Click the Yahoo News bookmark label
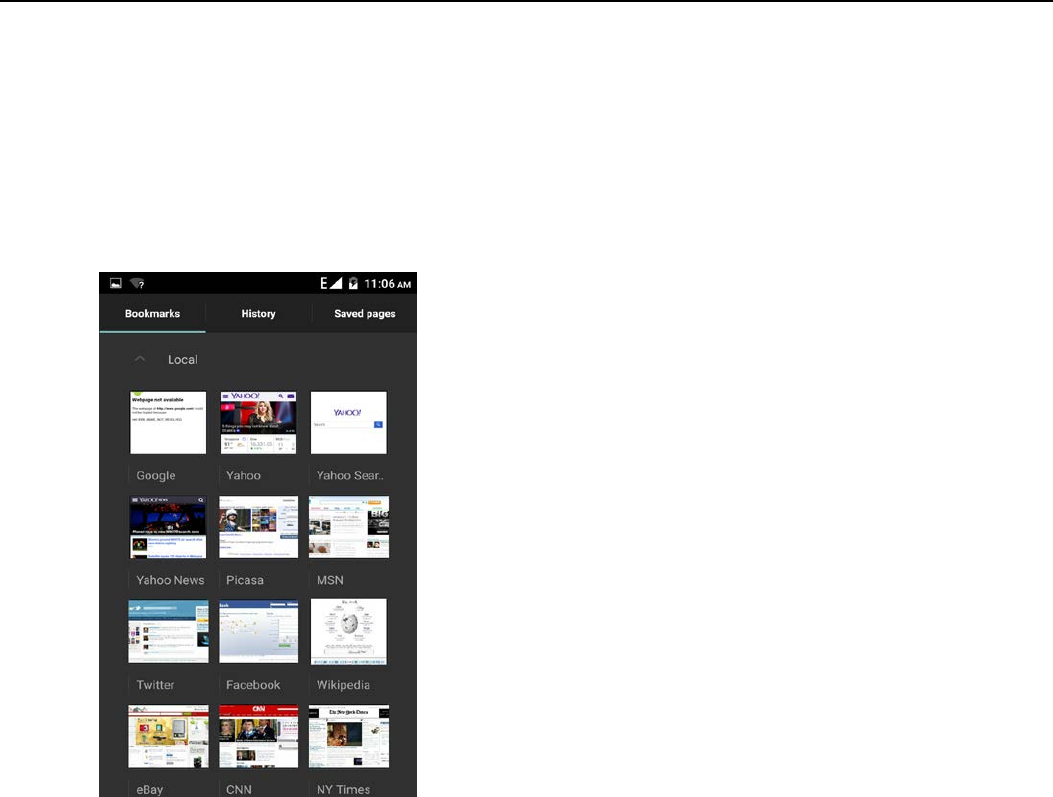The height and width of the screenshot is (797, 1053). [x=170, y=580]
